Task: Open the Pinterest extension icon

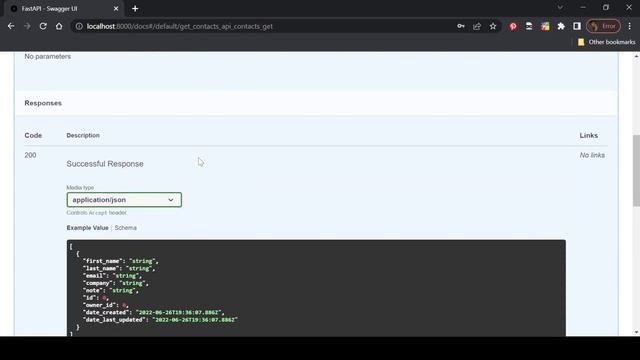Action: pyautogui.click(x=513, y=26)
